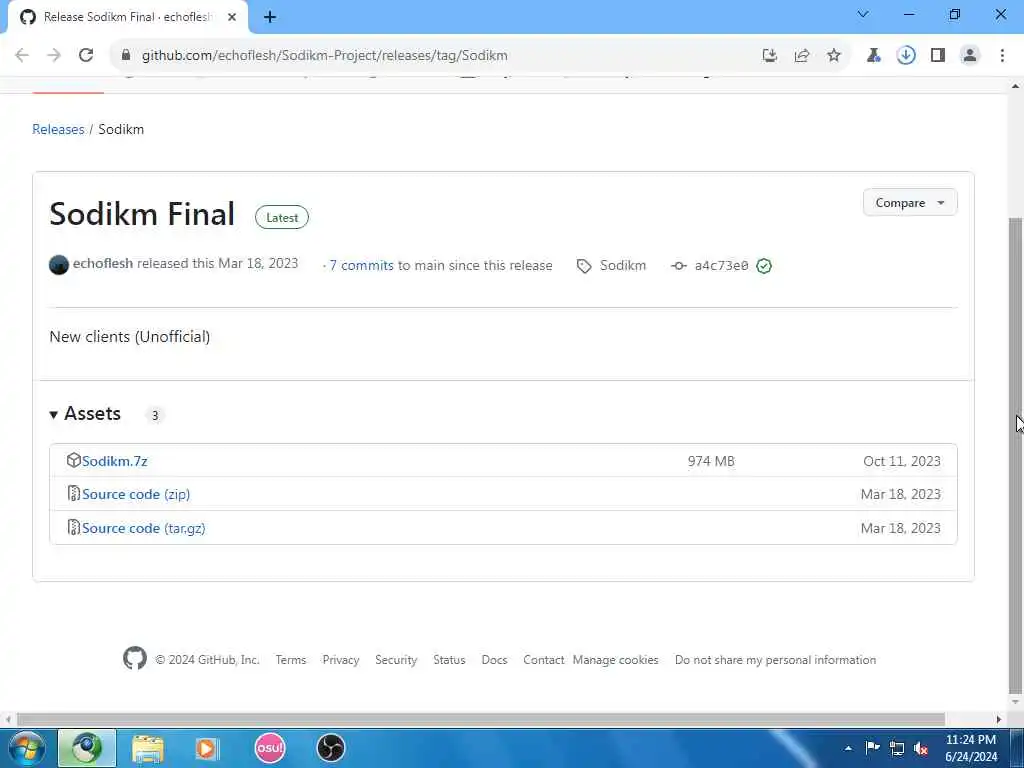The width and height of the screenshot is (1024, 768).
Task: Click the green verified check icon
Action: (x=764, y=266)
